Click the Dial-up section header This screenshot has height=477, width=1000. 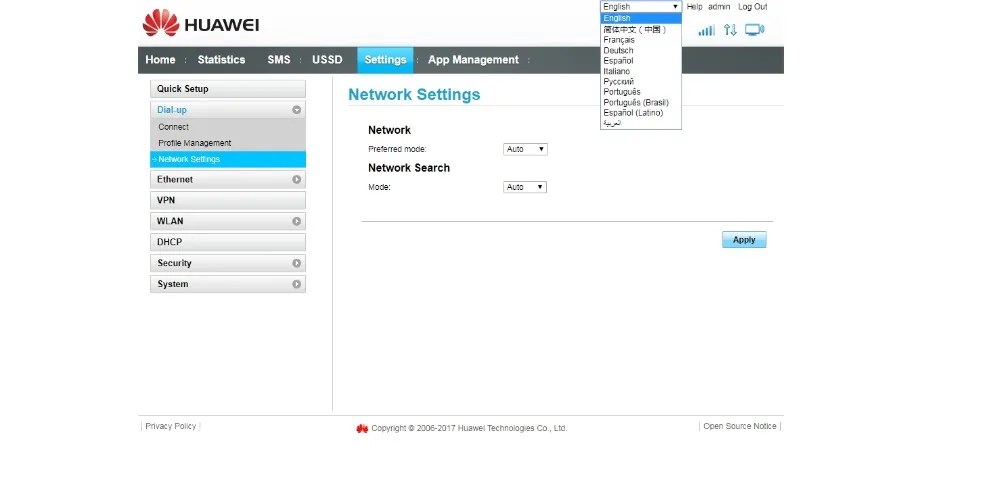228,110
